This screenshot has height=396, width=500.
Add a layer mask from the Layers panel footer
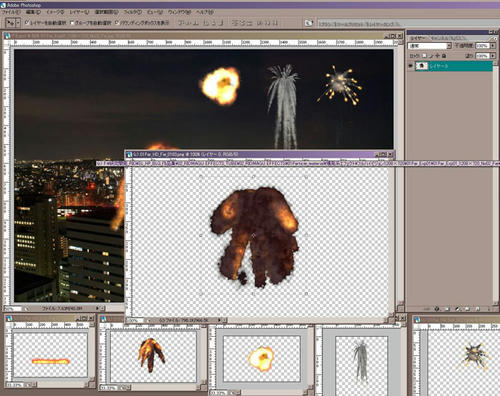447,309
